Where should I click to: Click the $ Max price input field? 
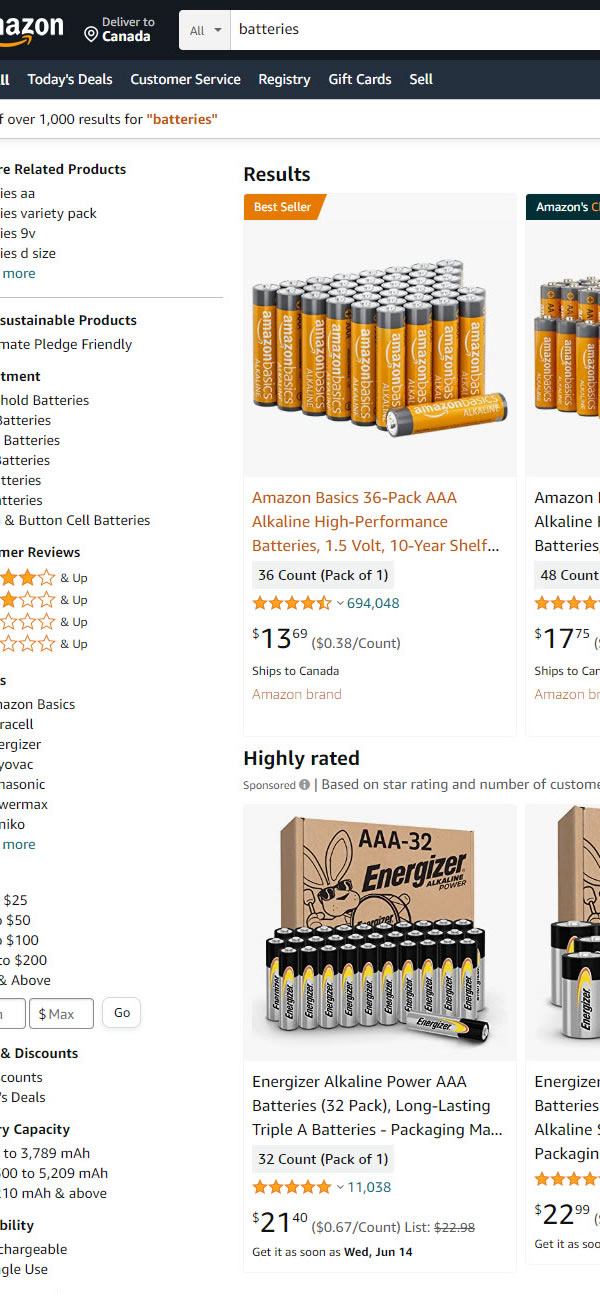click(62, 1013)
